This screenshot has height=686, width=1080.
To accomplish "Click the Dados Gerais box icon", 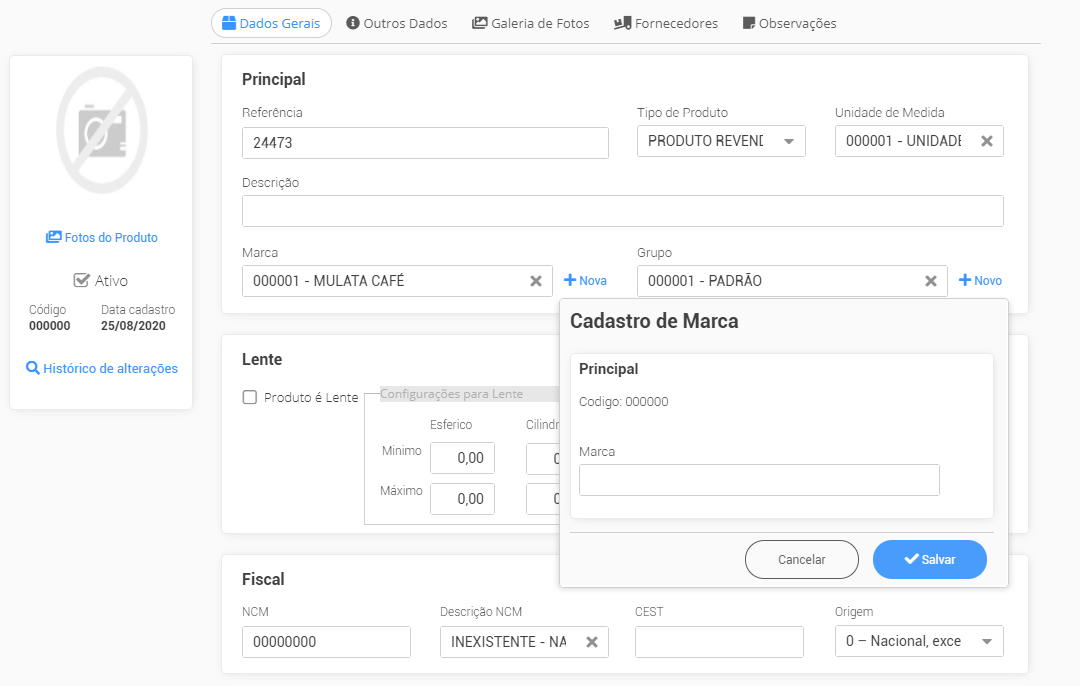I will [229, 23].
